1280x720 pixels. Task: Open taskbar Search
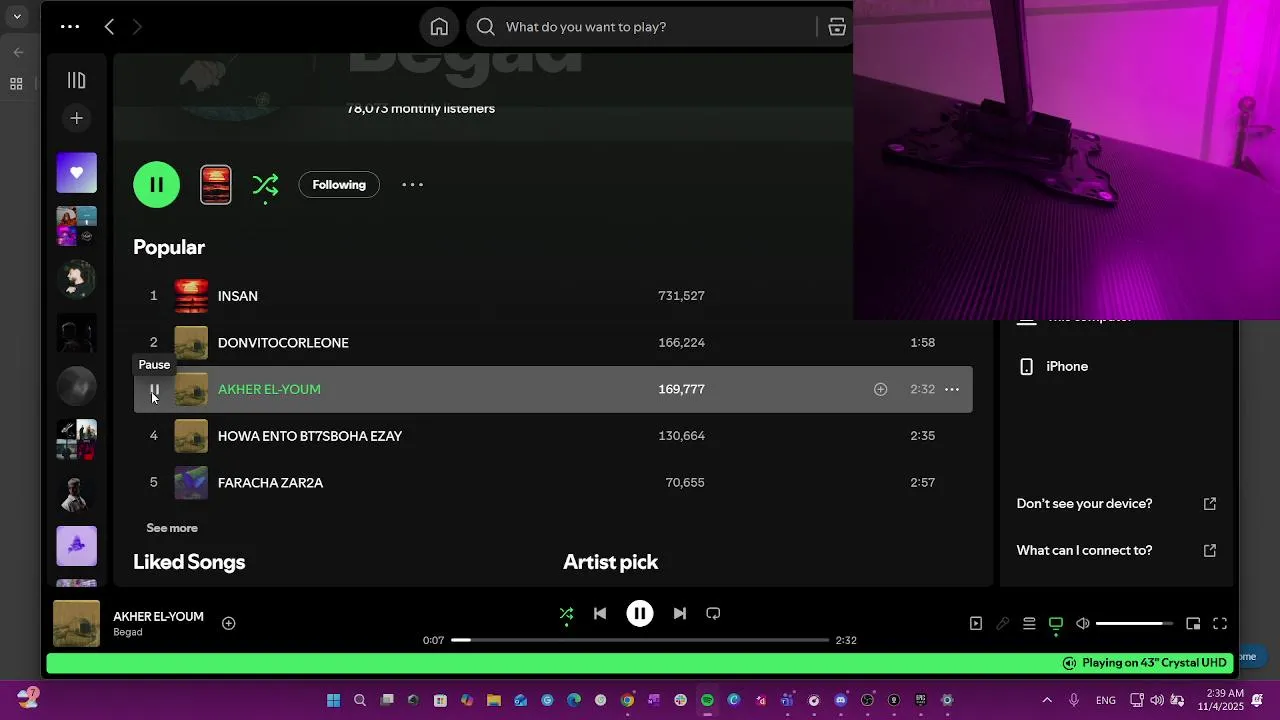[x=360, y=700]
